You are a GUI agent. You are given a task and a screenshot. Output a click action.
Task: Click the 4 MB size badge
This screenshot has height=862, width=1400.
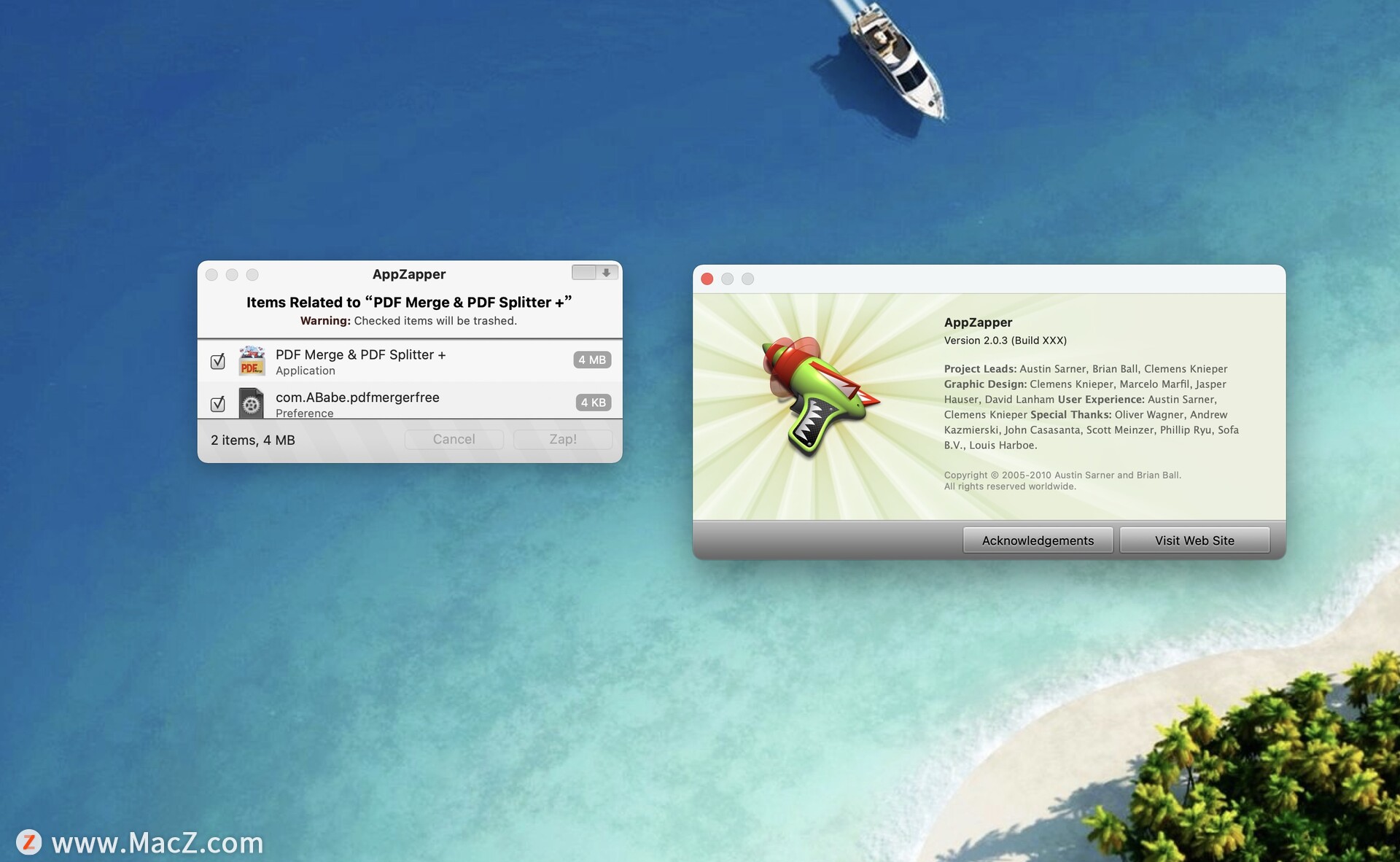pyautogui.click(x=591, y=360)
